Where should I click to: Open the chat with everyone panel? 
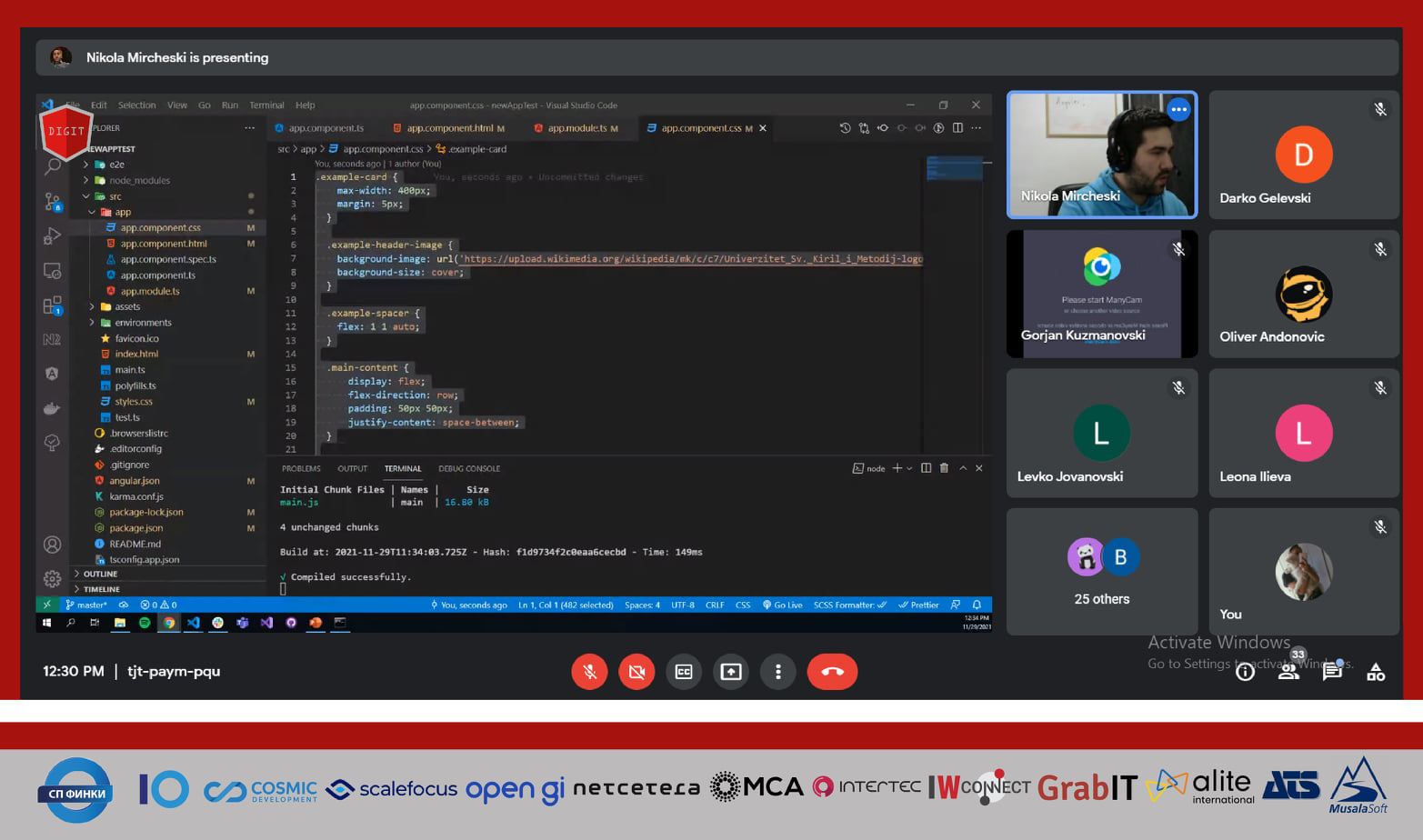1332,673
